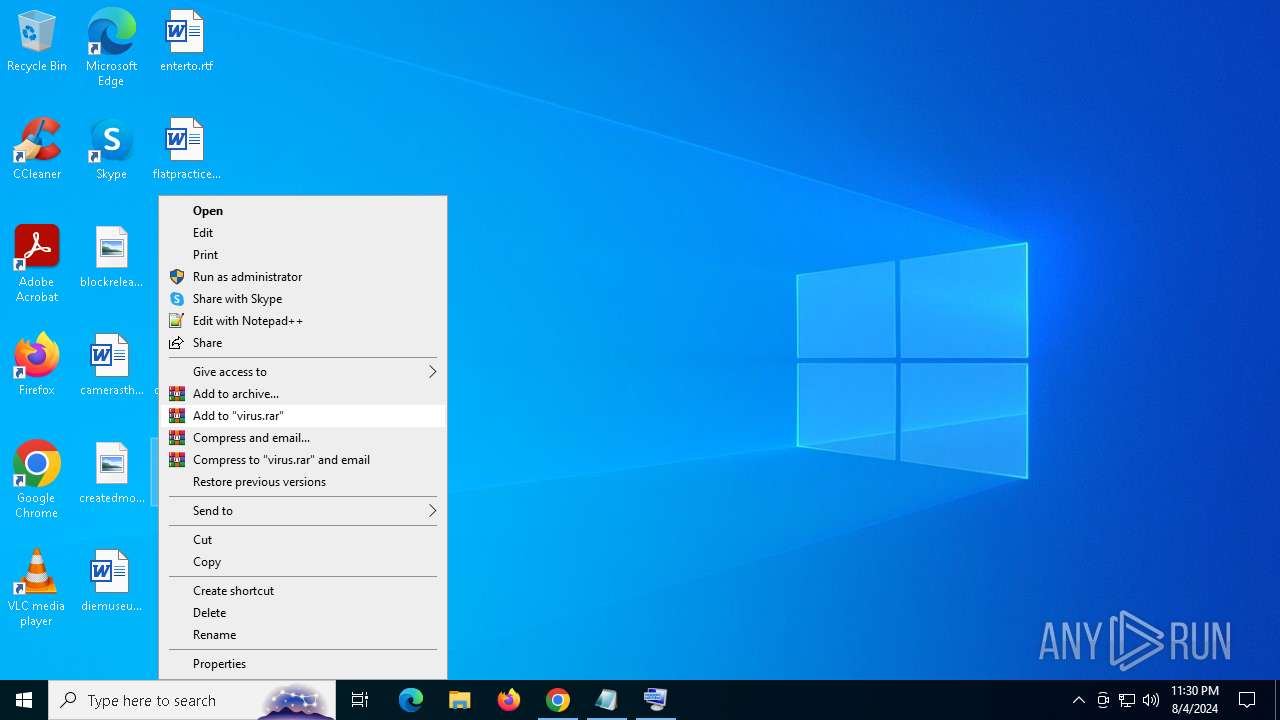Screen dimensions: 1280x720
Task: Open the Action Center notifications icon
Action: point(1247,700)
